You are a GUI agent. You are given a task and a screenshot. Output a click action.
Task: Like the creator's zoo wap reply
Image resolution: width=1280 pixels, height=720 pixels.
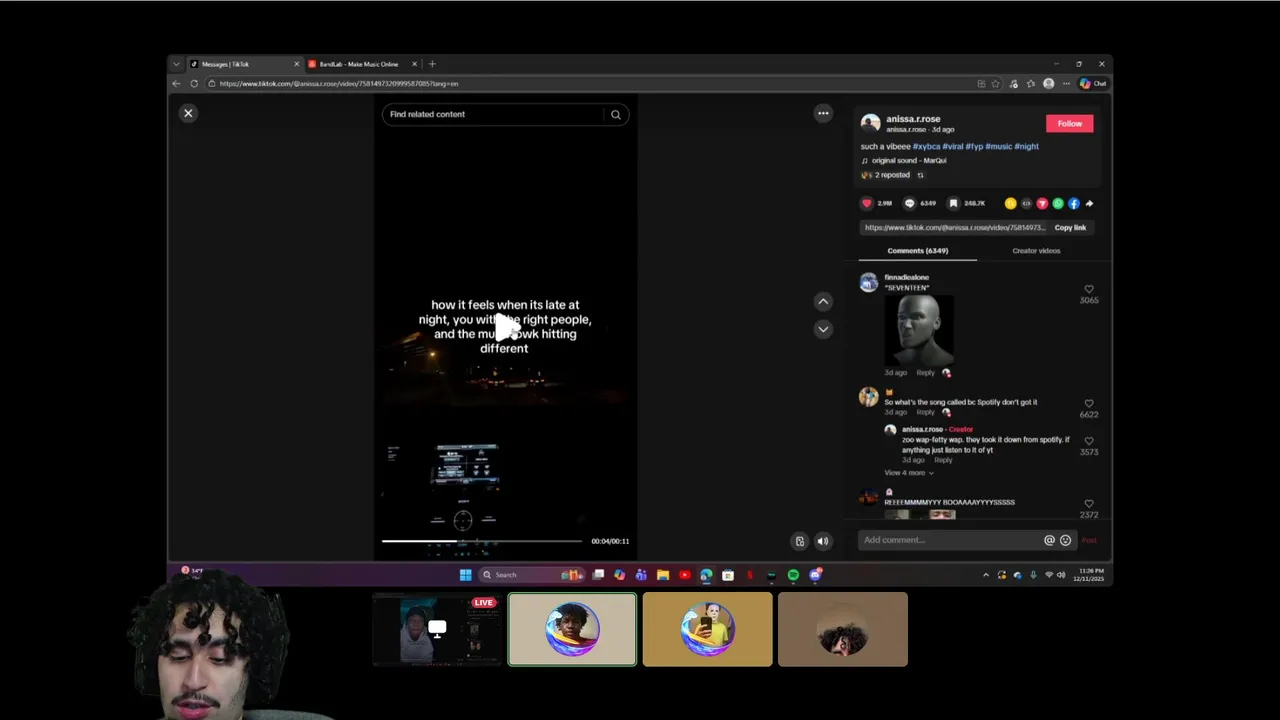click(1089, 440)
